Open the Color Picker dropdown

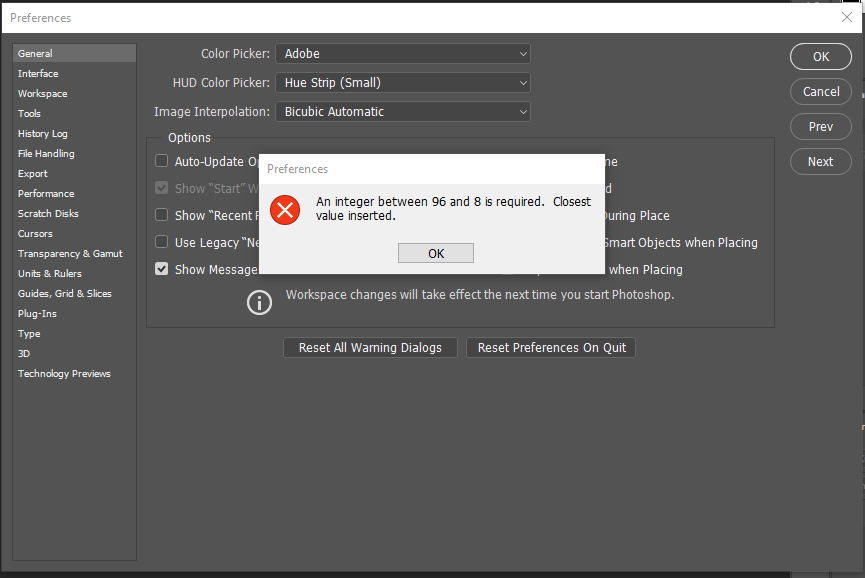pos(403,53)
